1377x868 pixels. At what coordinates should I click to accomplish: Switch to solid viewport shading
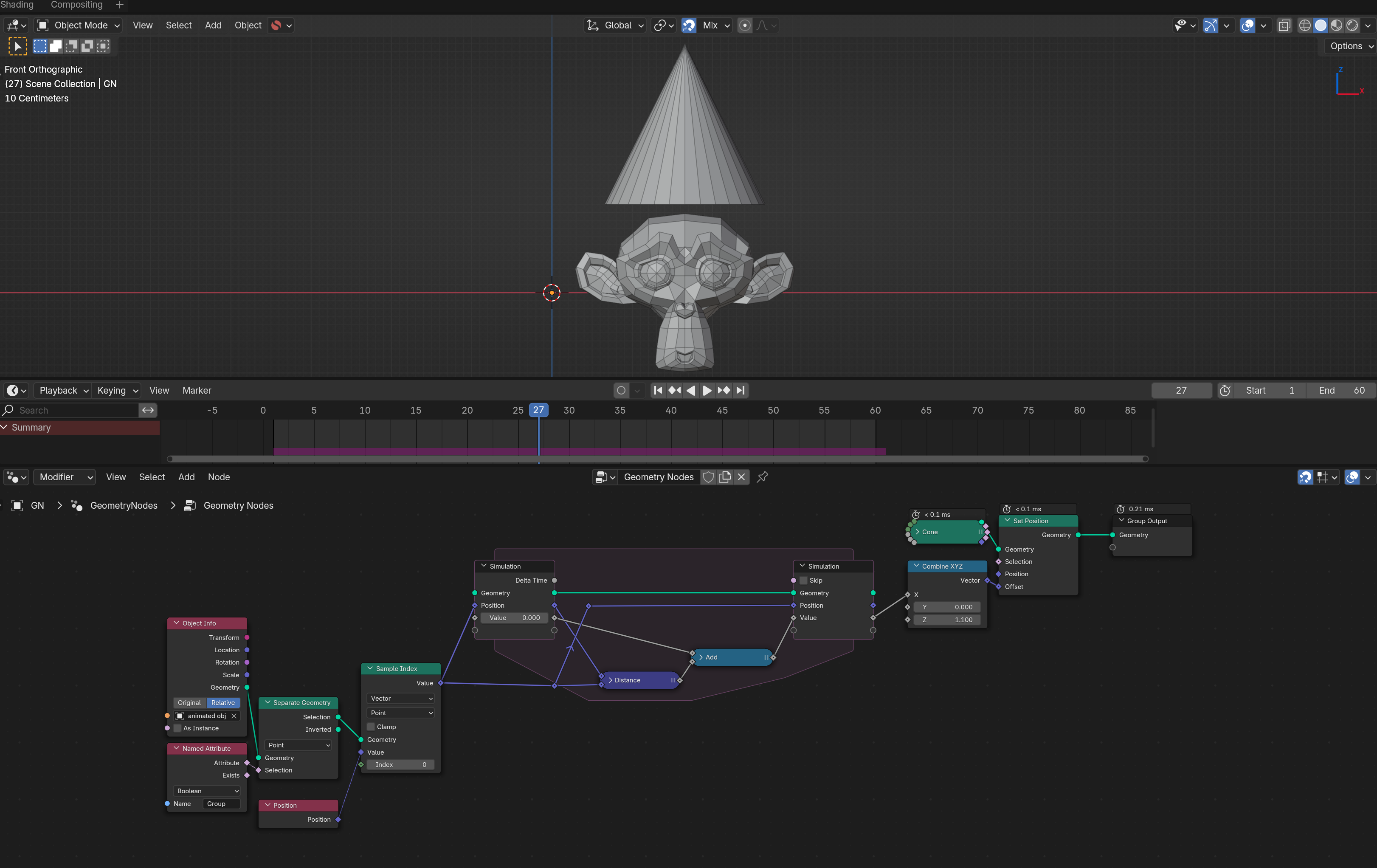(1321, 25)
